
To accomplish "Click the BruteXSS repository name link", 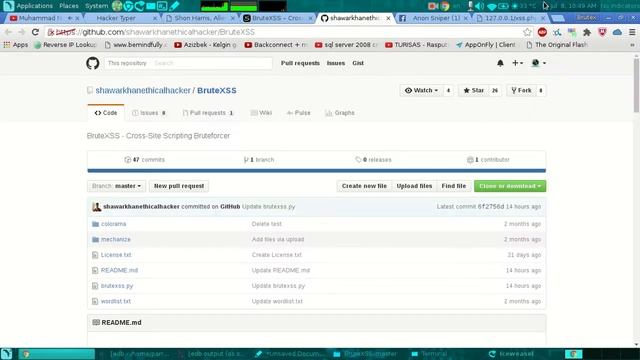I will pyautogui.click(x=217, y=91).
